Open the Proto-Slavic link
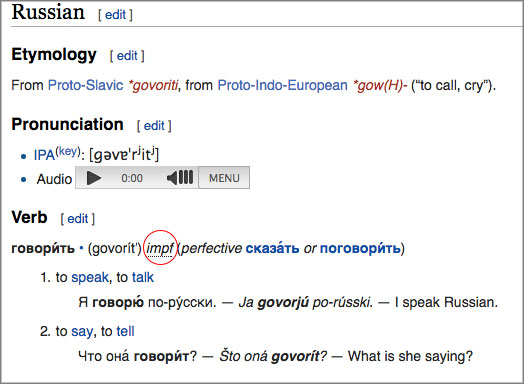 (x=86, y=85)
